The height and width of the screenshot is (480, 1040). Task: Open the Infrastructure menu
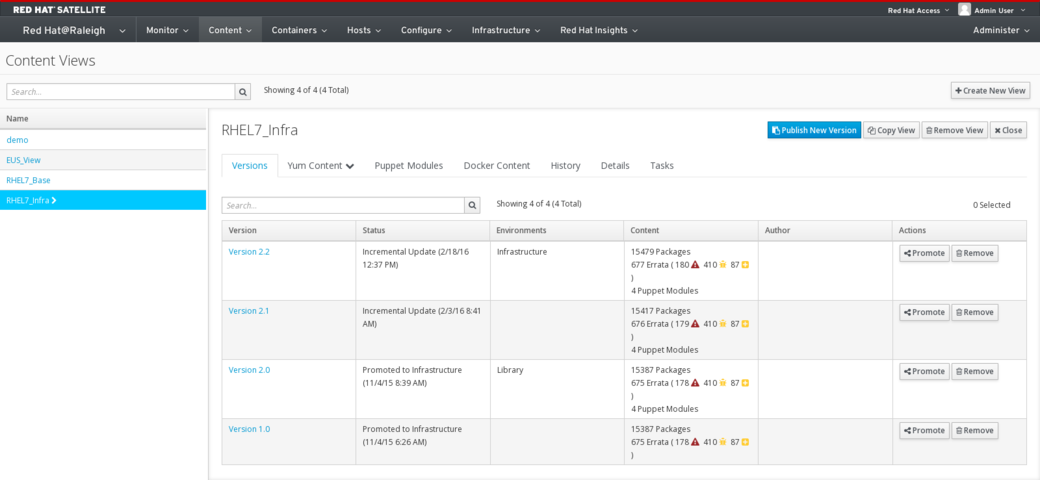click(505, 30)
